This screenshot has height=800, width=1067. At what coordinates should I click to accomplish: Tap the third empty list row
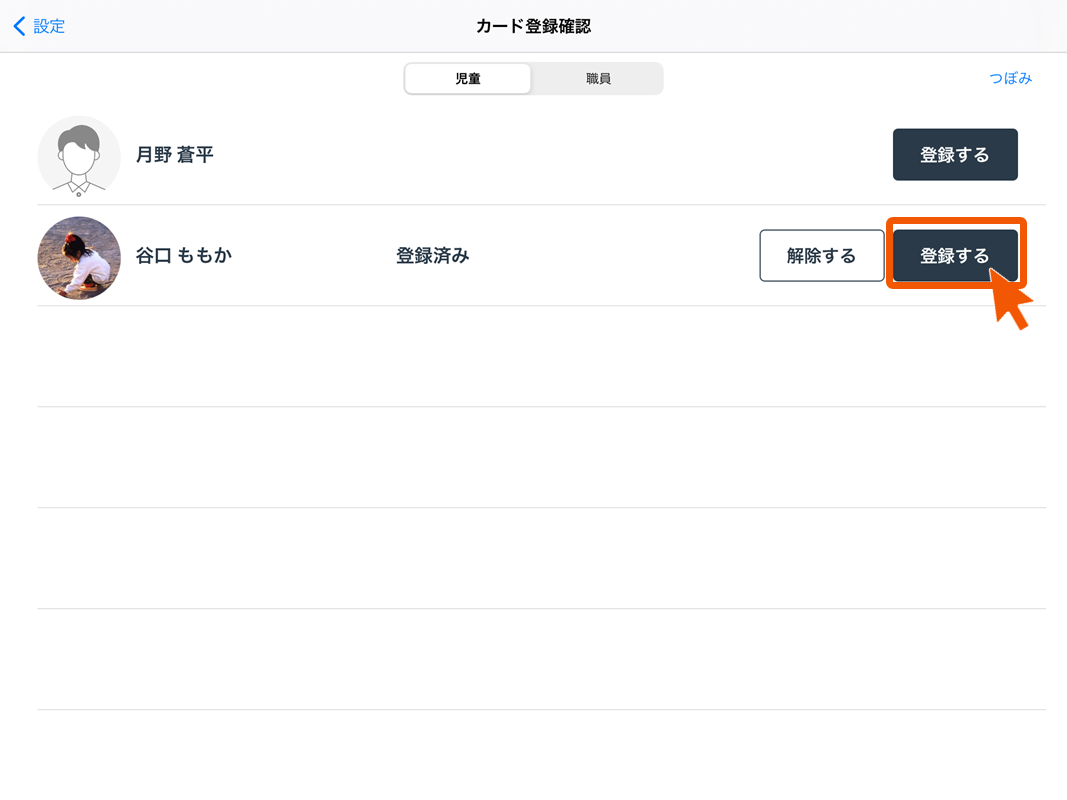(x=541, y=559)
